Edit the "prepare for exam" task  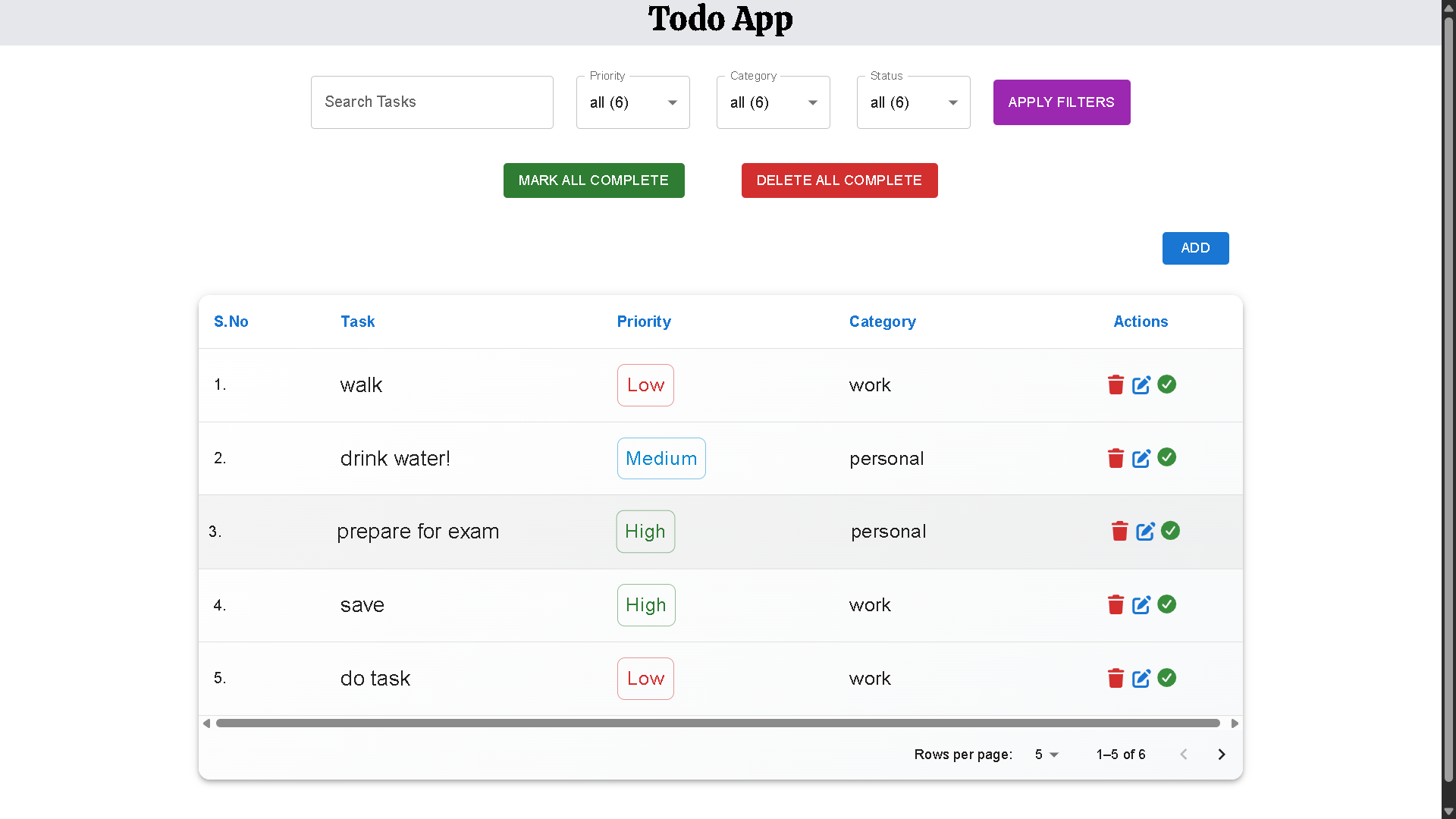[1144, 531]
